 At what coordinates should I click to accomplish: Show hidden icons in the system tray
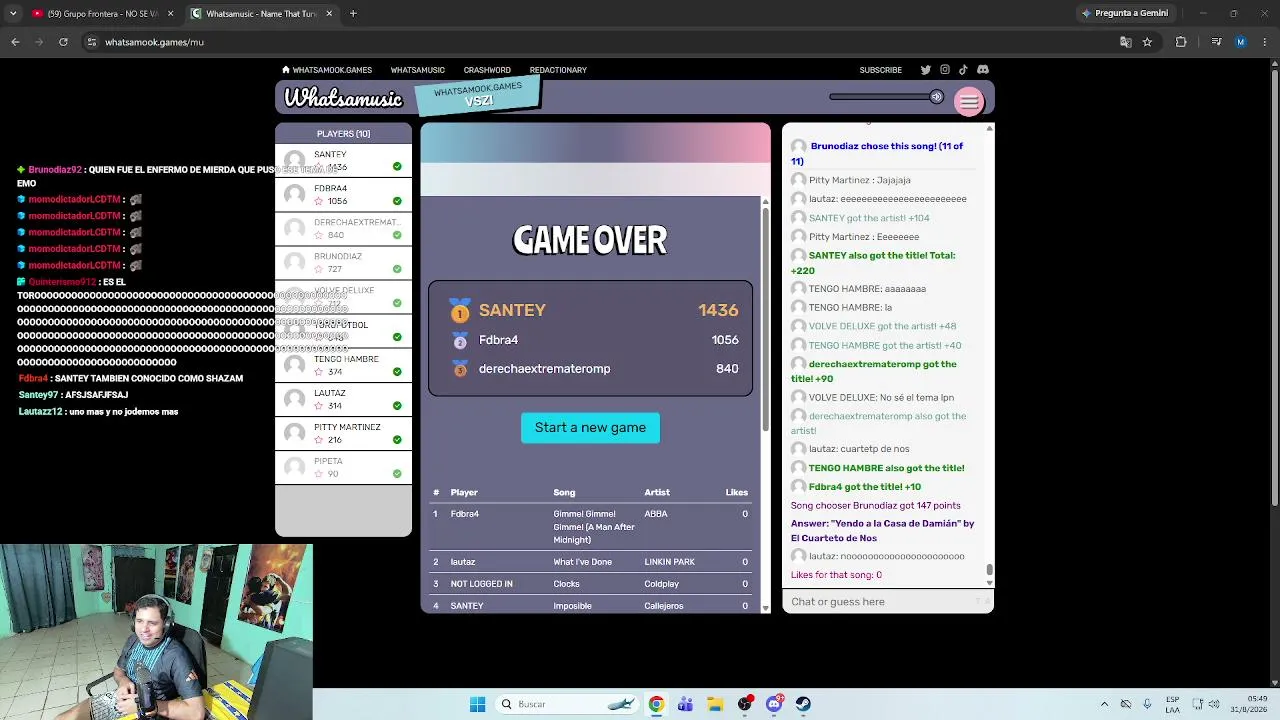pos(1104,704)
